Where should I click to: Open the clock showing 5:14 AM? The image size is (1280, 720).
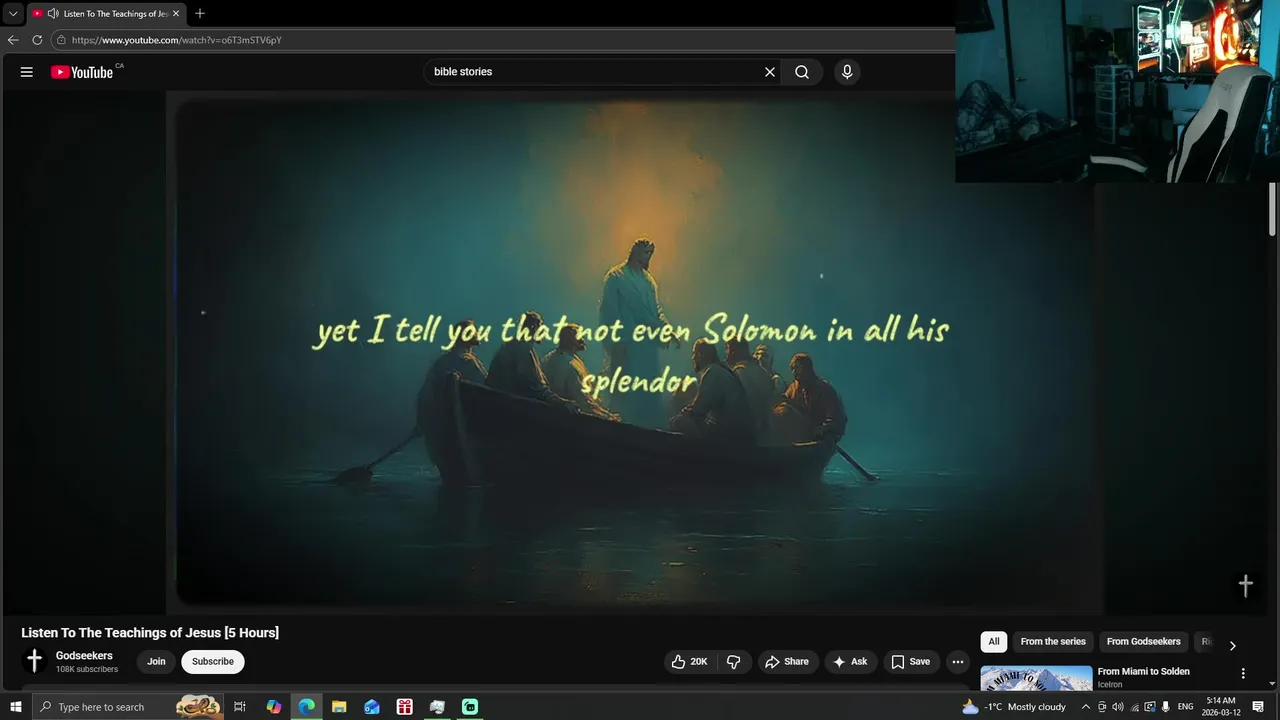pos(1223,707)
